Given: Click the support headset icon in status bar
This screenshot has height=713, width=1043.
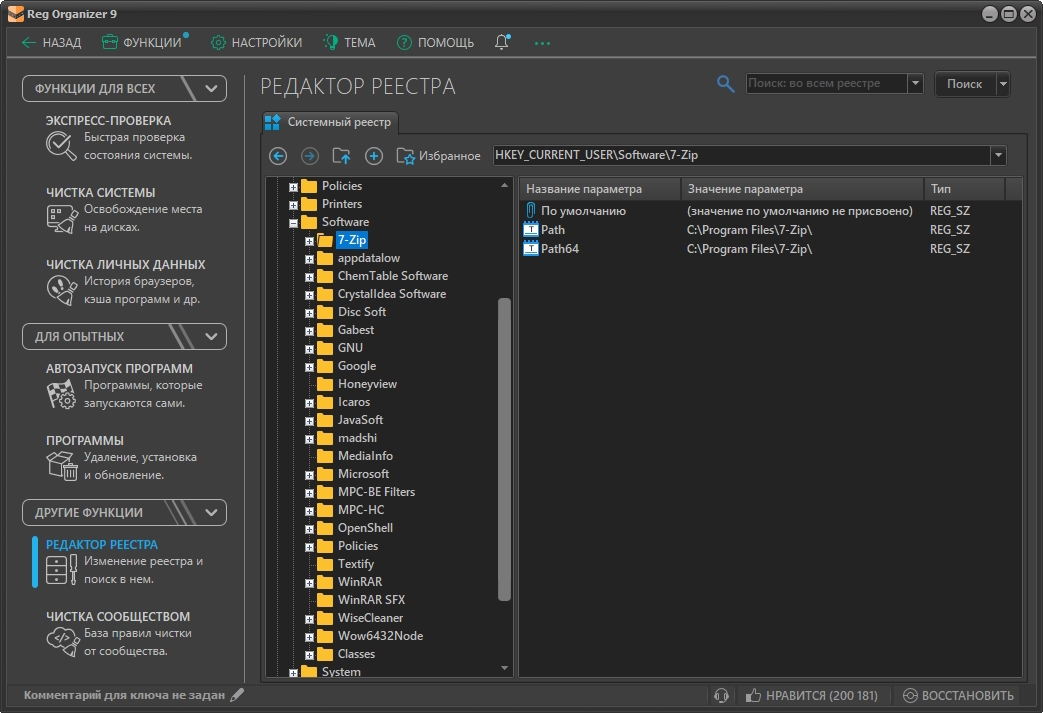Looking at the screenshot, I should (721, 696).
